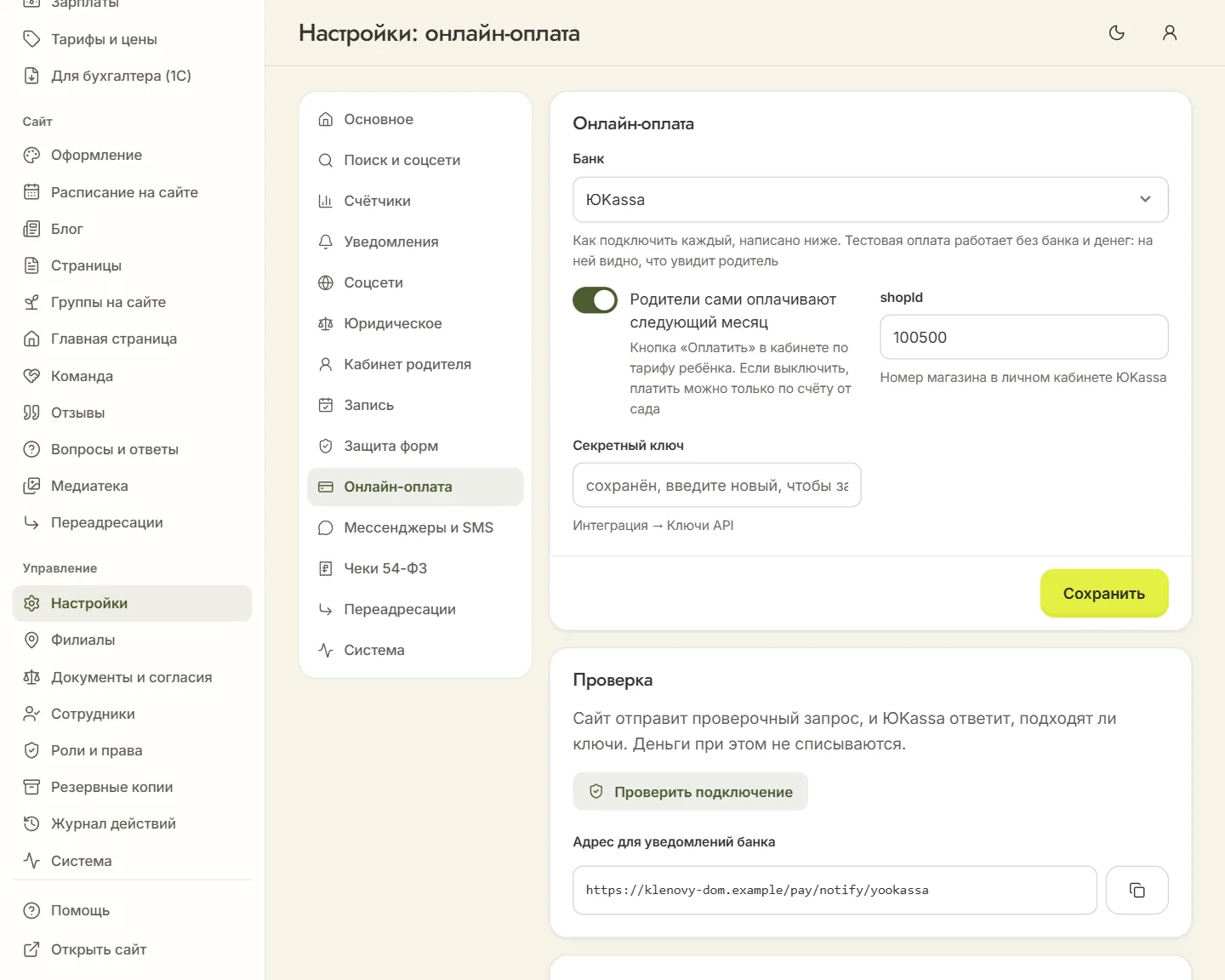Screen dimensions: 1225x980
Task: Click the globe icon beside Соцсети
Action: tap(326, 282)
